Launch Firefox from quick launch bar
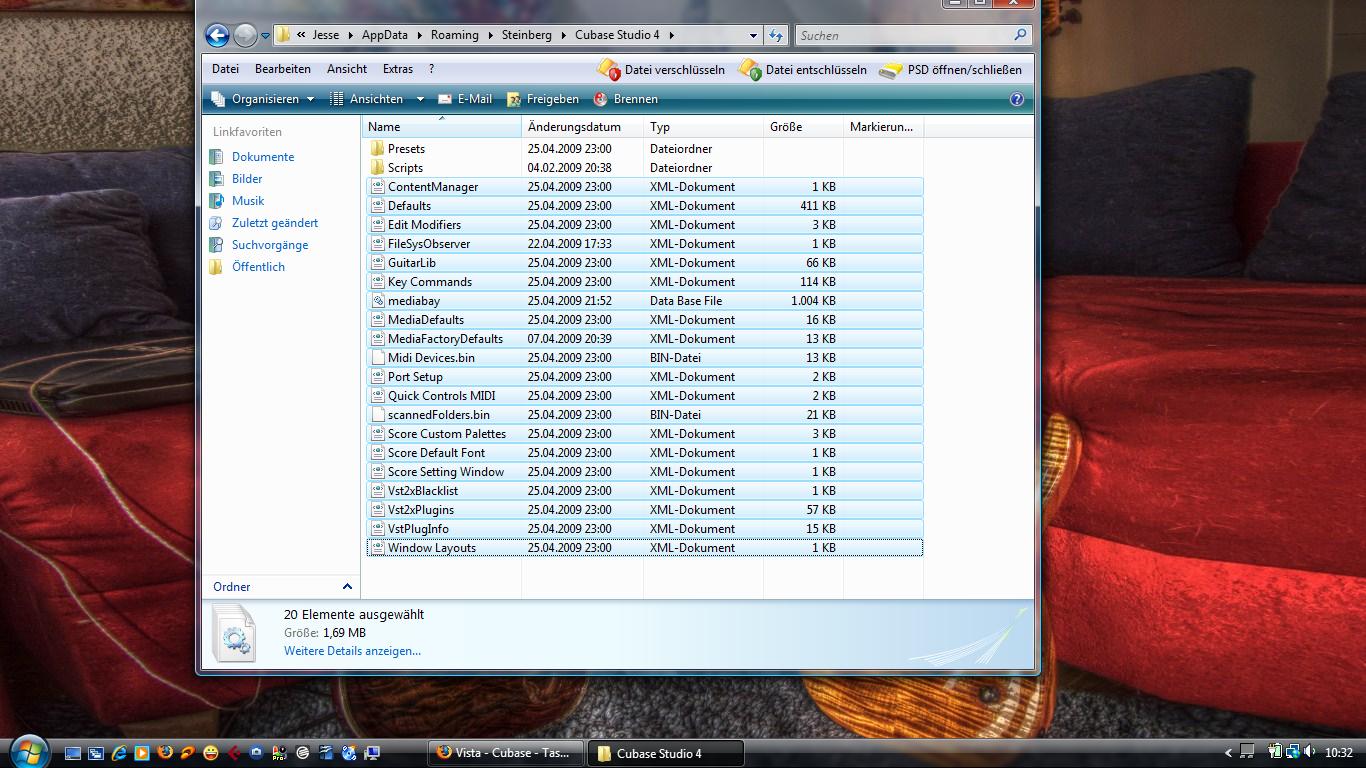Viewport: 1366px width, 768px height. pyautogui.click(x=164, y=753)
